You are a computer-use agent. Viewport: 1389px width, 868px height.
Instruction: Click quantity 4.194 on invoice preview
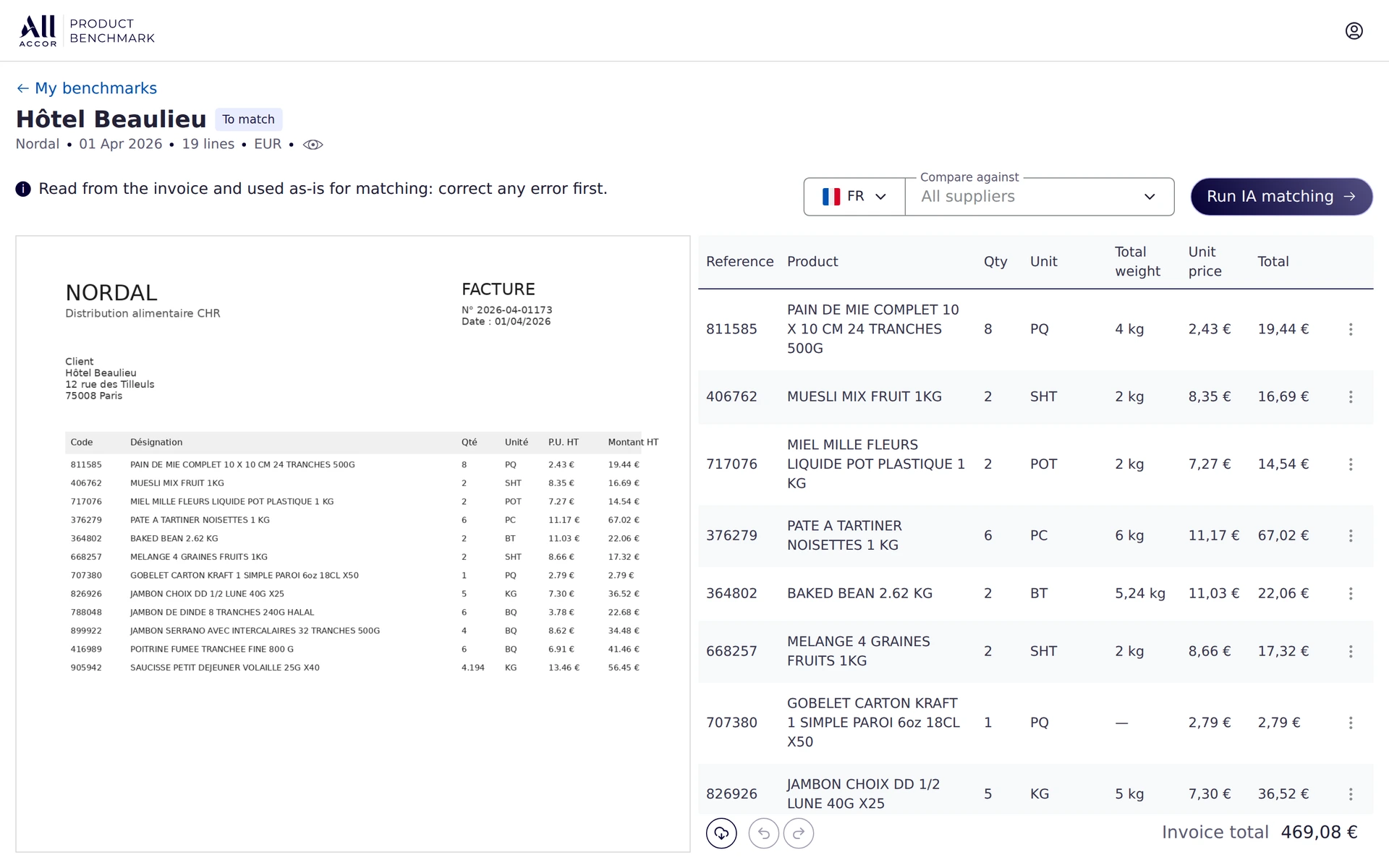(x=473, y=668)
